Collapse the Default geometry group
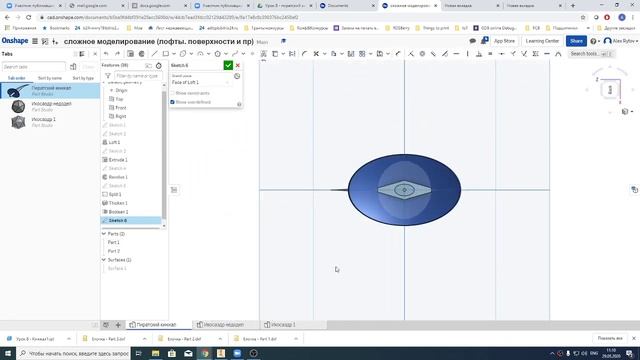The width and height of the screenshot is (640, 360). pyautogui.click(x=104, y=82)
